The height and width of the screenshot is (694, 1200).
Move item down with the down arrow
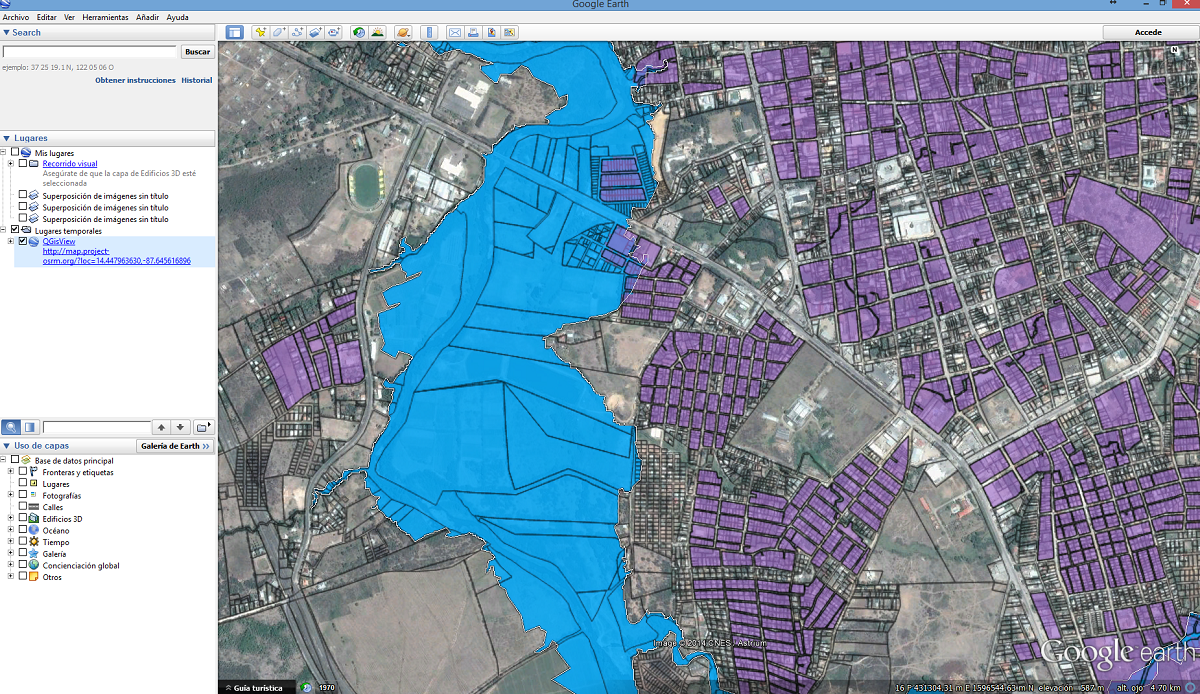[x=179, y=427]
